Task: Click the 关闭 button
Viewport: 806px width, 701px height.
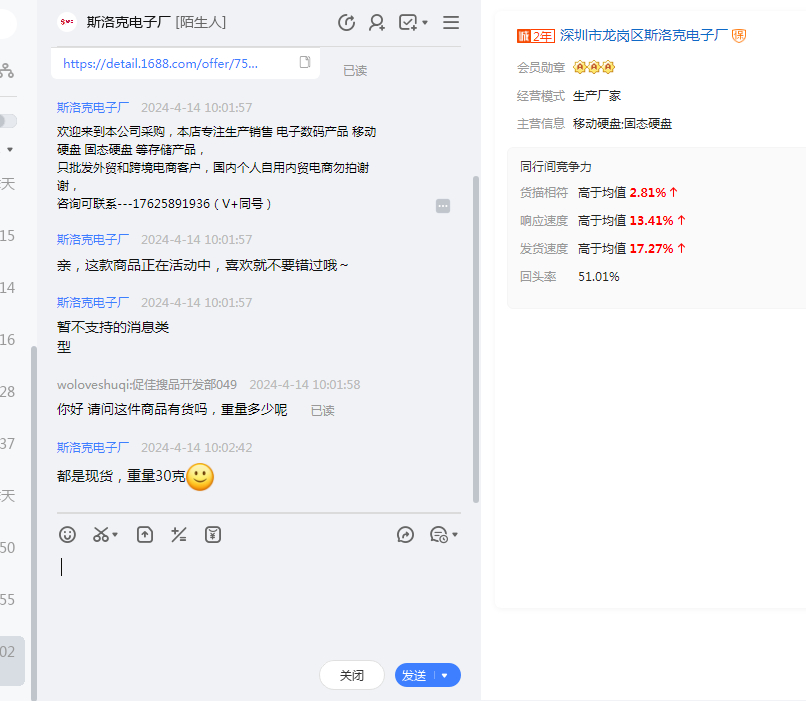Action: pyautogui.click(x=352, y=676)
